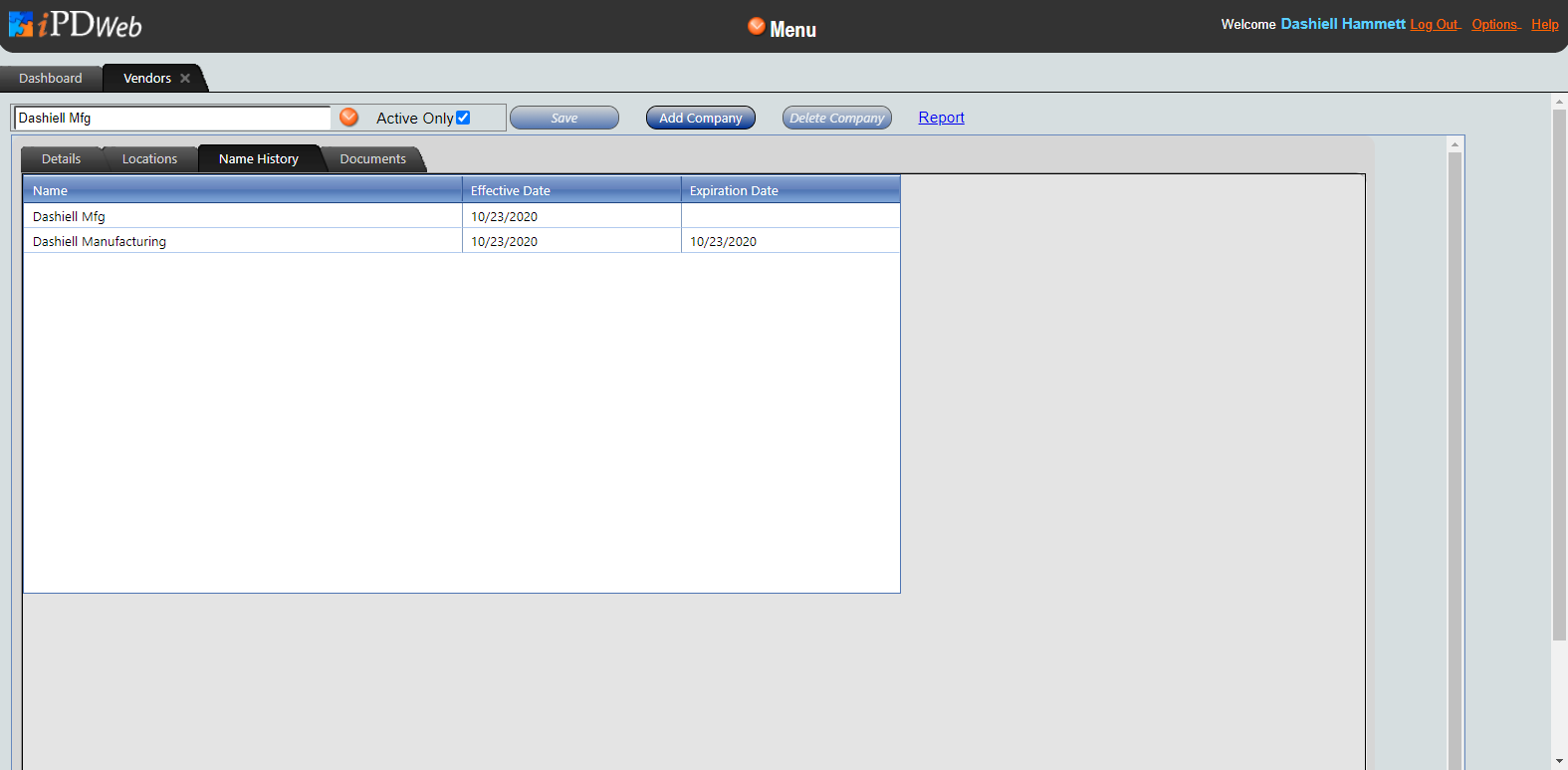Switch to the Locations tab
1568x770 pixels.
[149, 159]
